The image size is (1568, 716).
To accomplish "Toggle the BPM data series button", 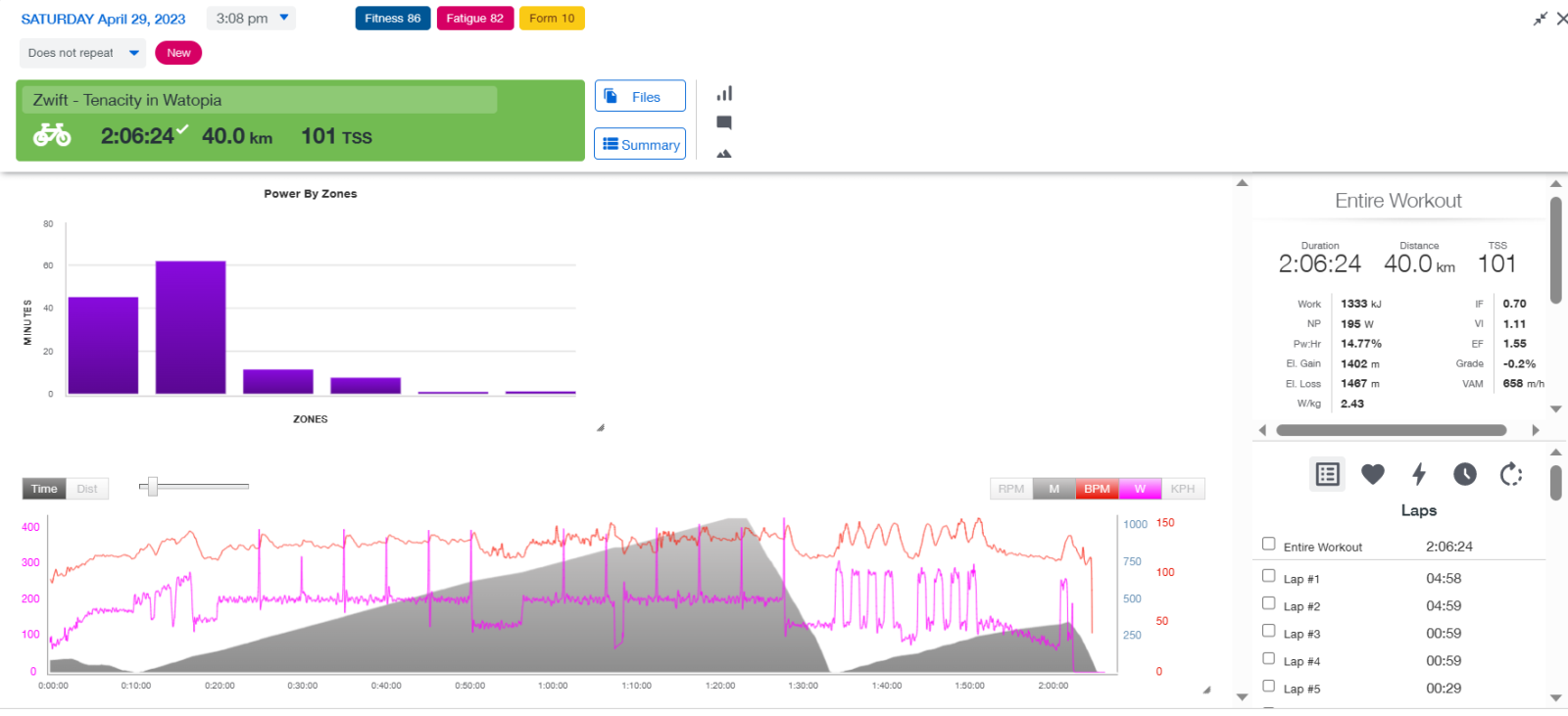I will coord(1097,489).
